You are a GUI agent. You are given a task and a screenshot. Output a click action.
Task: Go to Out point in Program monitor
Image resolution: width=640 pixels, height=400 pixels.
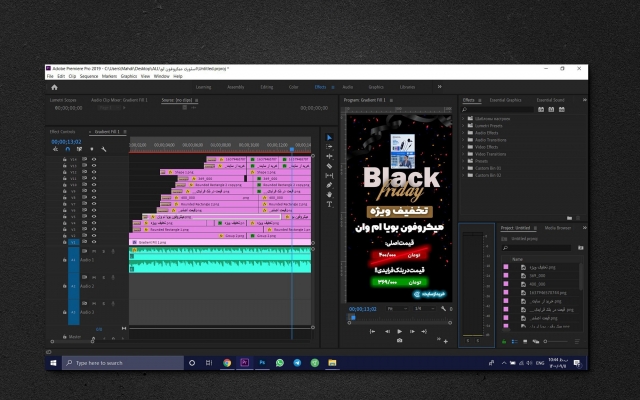[424, 331]
